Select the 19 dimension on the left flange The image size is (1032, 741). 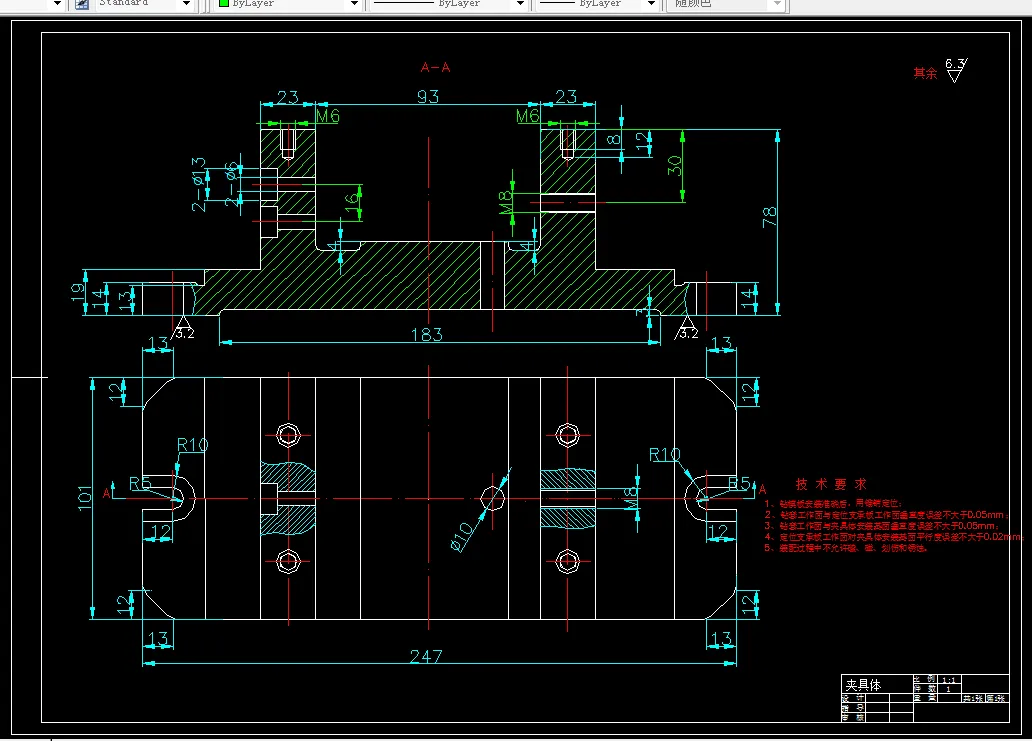click(78, 292)
